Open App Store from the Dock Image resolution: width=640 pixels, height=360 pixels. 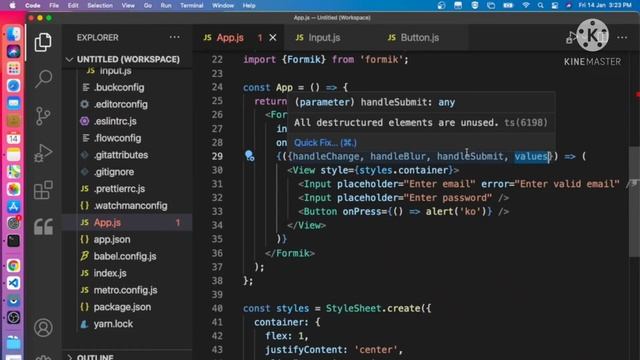coord(13,206)
